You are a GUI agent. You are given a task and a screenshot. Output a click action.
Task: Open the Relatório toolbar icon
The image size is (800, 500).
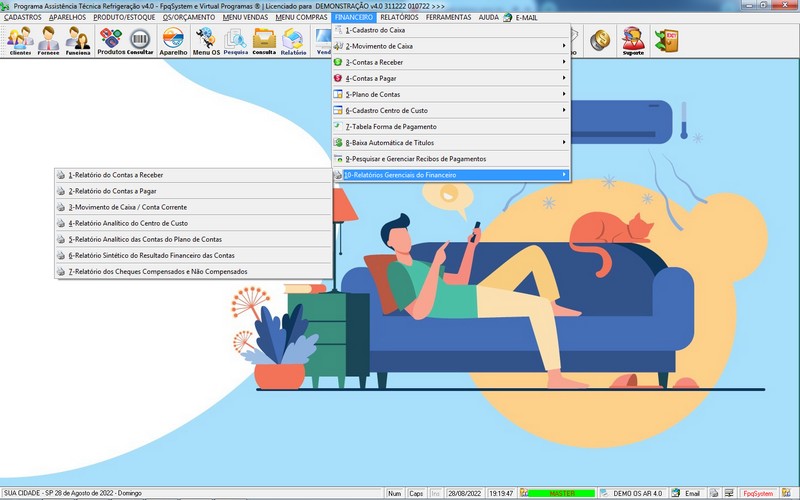pyautogui.click(x=293, y=41)
